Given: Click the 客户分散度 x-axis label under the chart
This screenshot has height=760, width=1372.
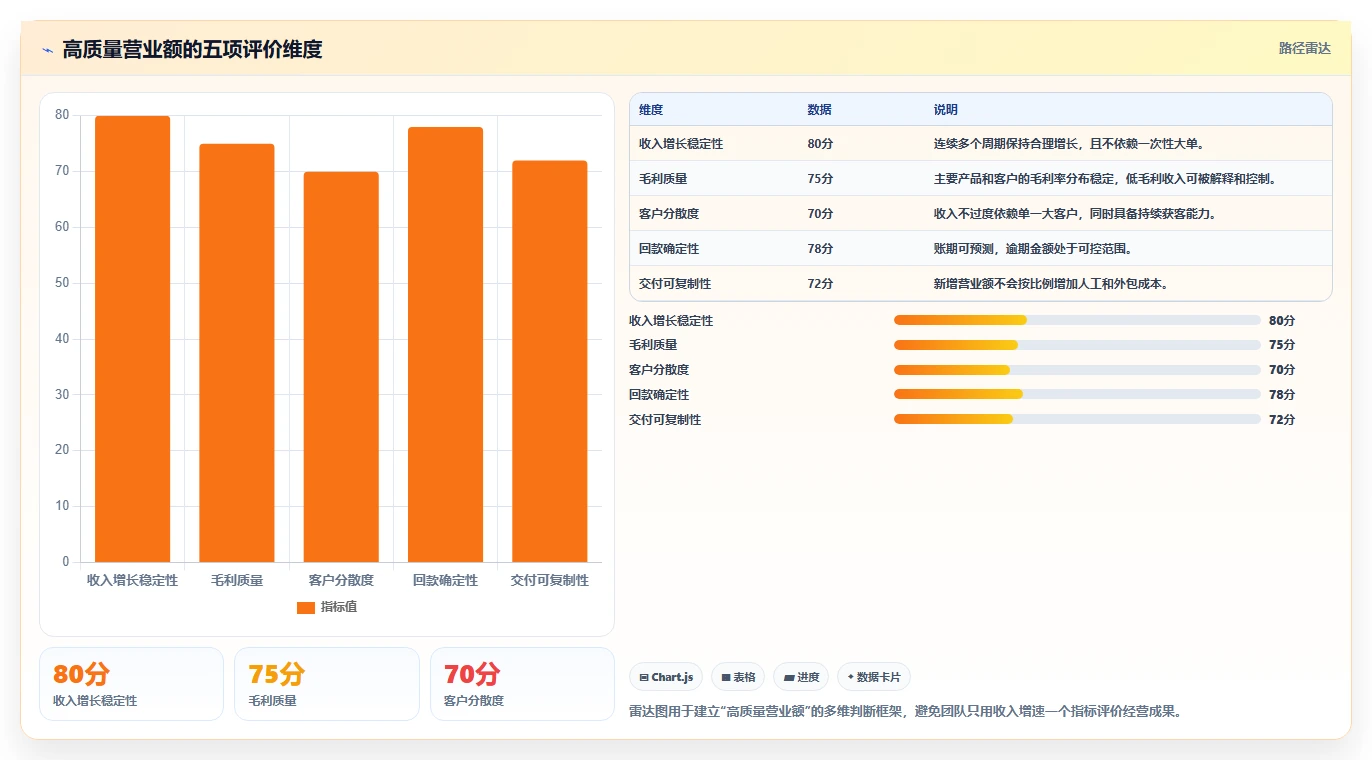Looking at the screenshot, I should point(341,580).
